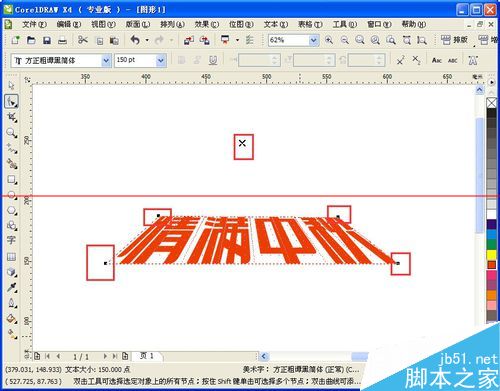Viewport: 500px width, 391px height.
Task: Select the Text tool (字)
Action: click(x=11, y=240)
